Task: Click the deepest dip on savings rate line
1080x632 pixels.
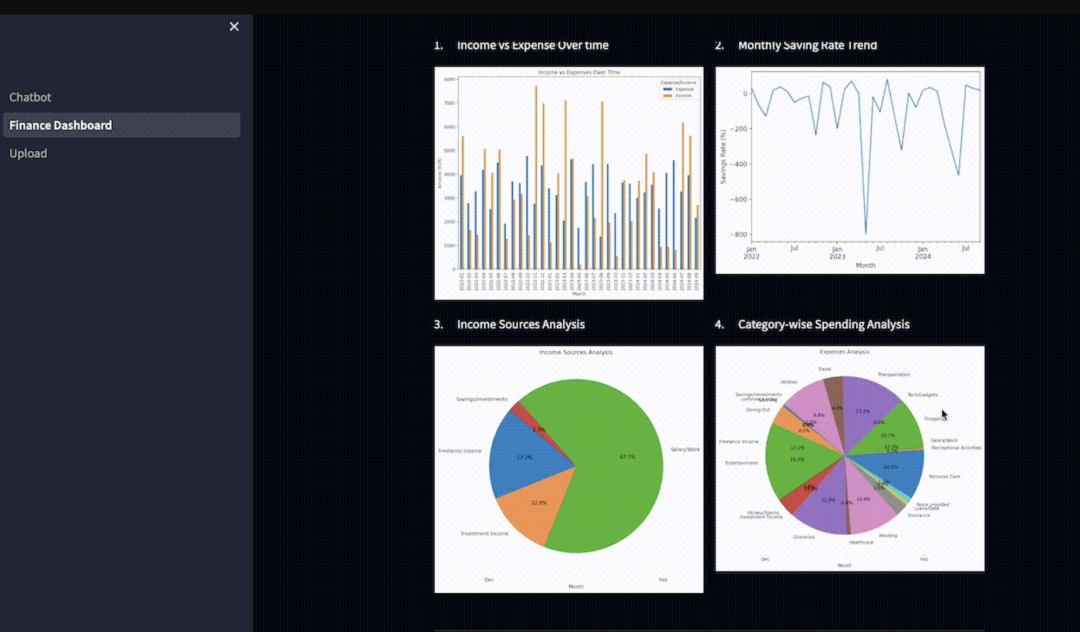Action: point(866,232)
